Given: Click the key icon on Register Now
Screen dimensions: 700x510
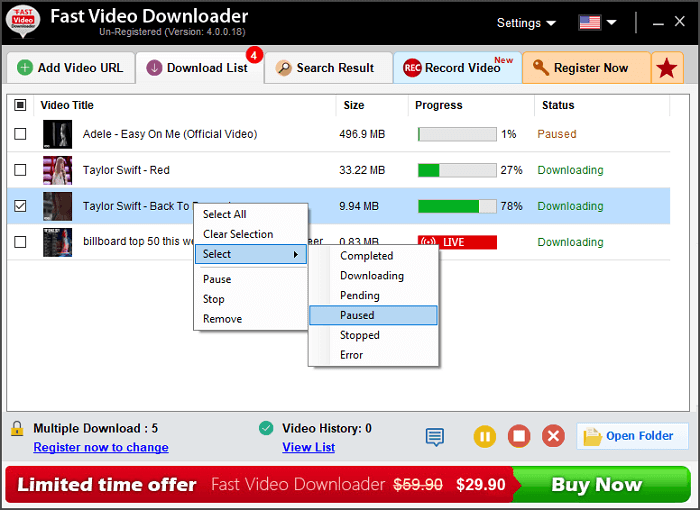Looking at the screenshot, I should (540, 67).
